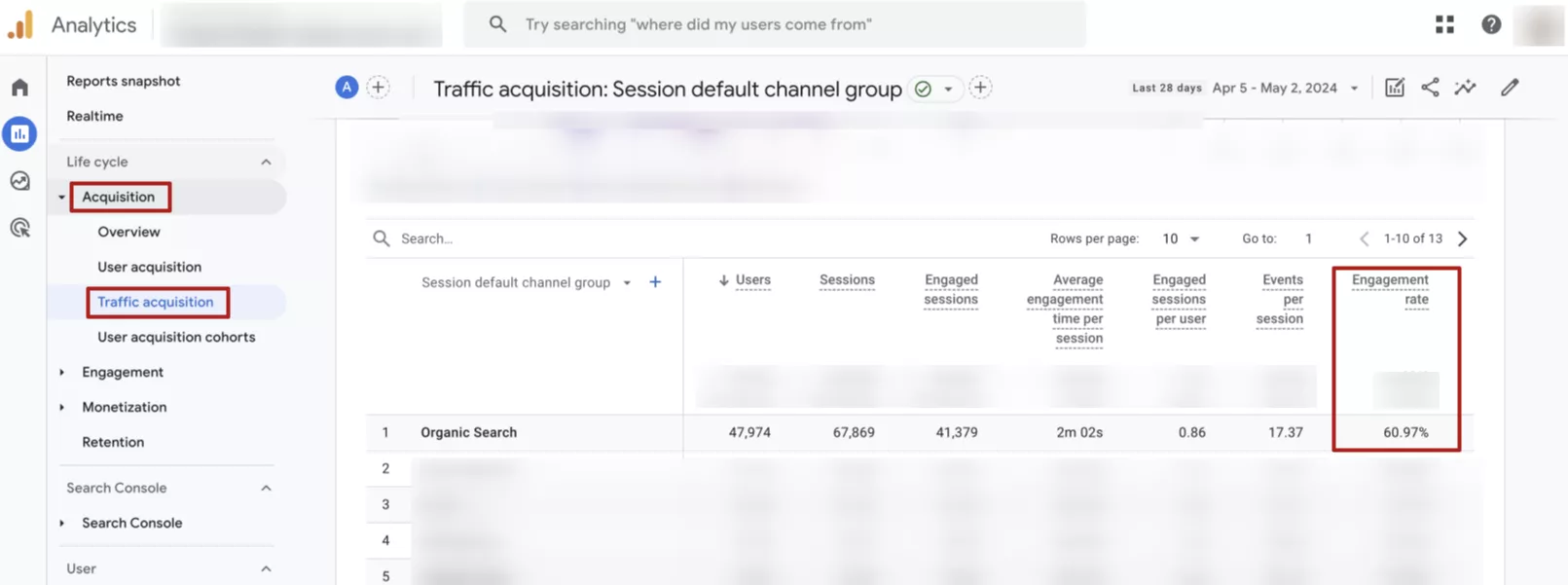
Task: Sort by Engagement rate column
Action: point(1390,290)
